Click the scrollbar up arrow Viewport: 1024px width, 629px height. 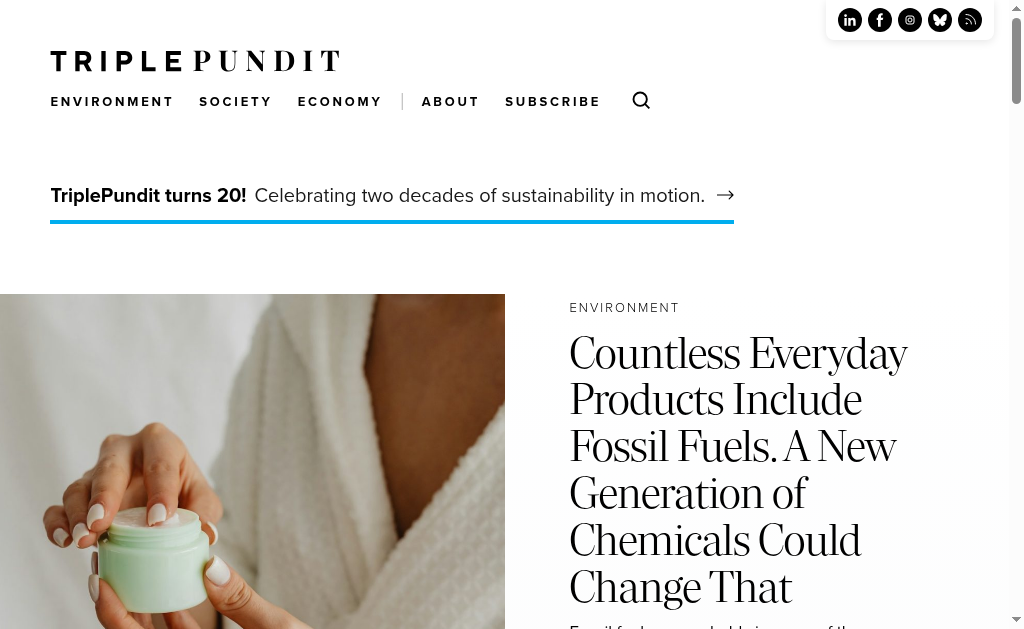1017,8
